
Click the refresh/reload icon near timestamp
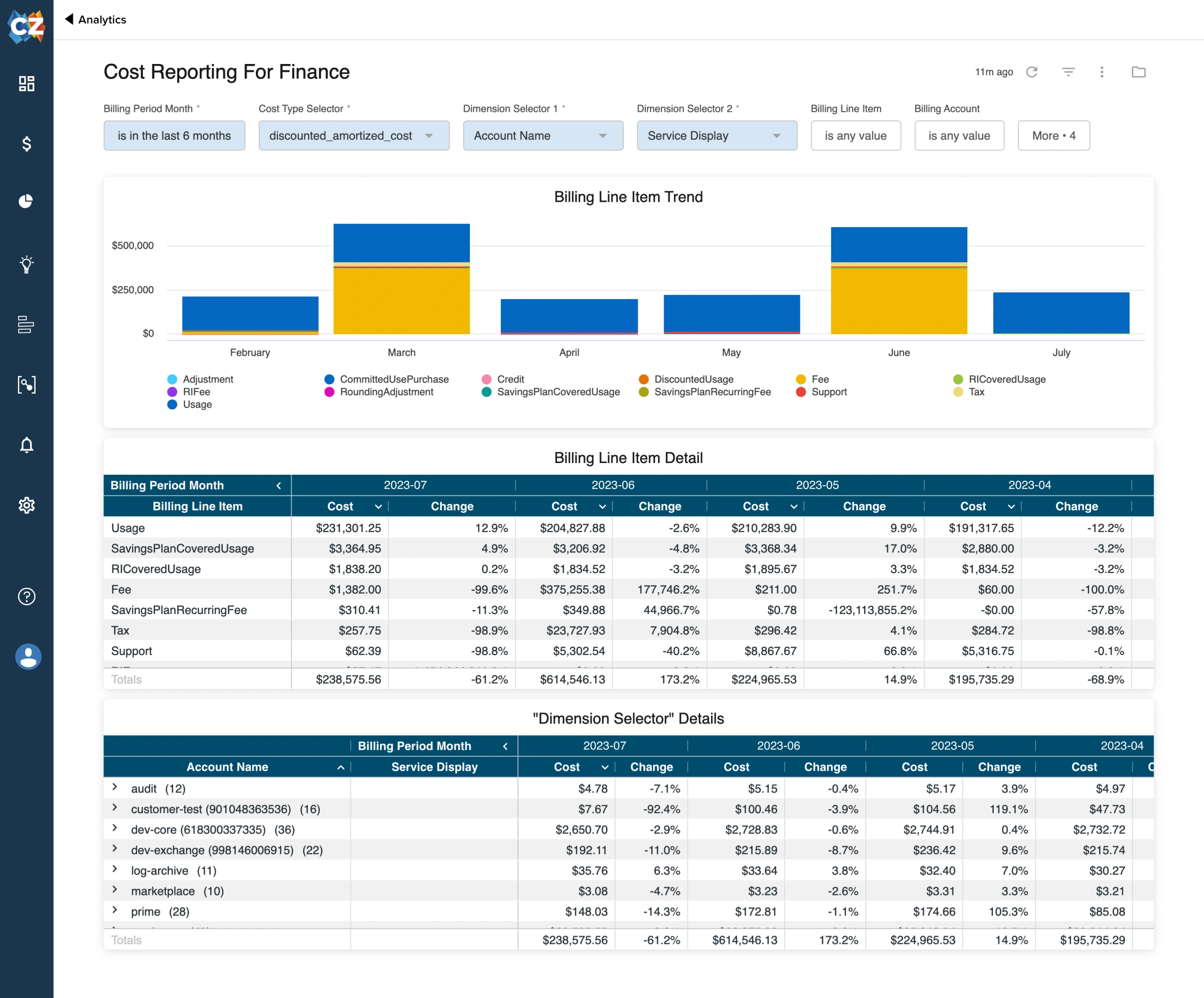click(1034, 72)
